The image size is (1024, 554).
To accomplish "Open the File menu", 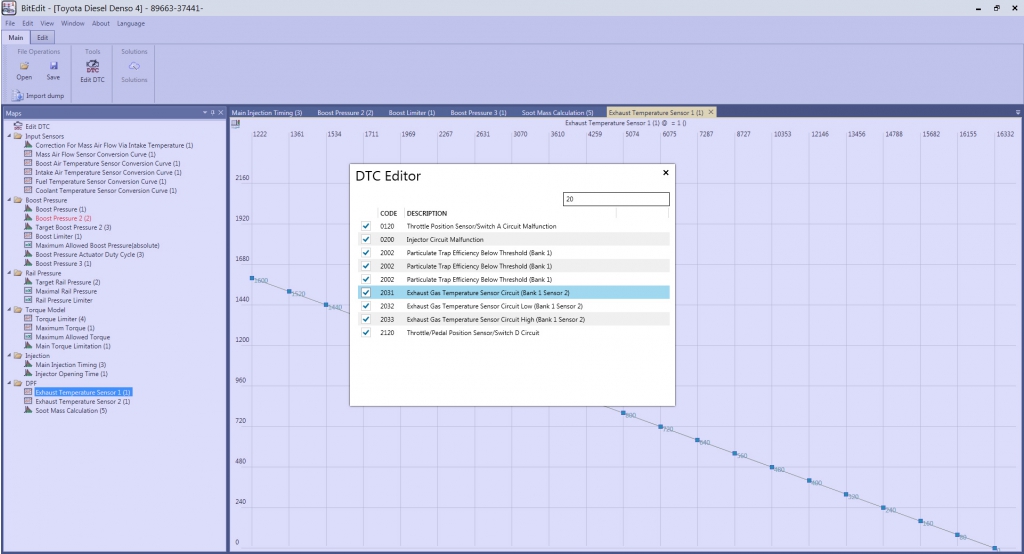I will coord(10,23).
